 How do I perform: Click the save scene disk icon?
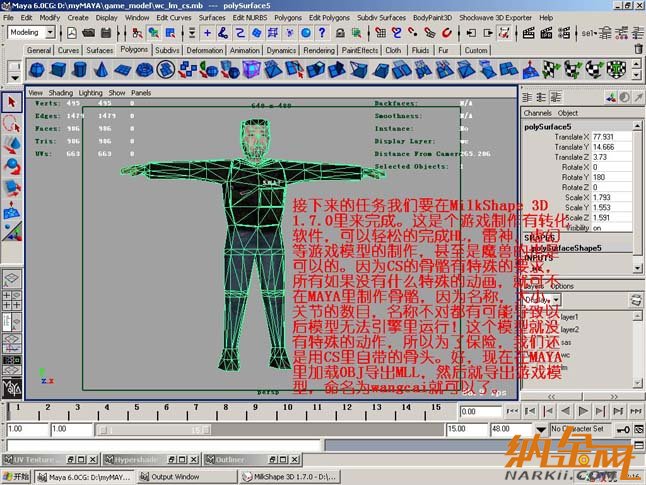[106, 33]
